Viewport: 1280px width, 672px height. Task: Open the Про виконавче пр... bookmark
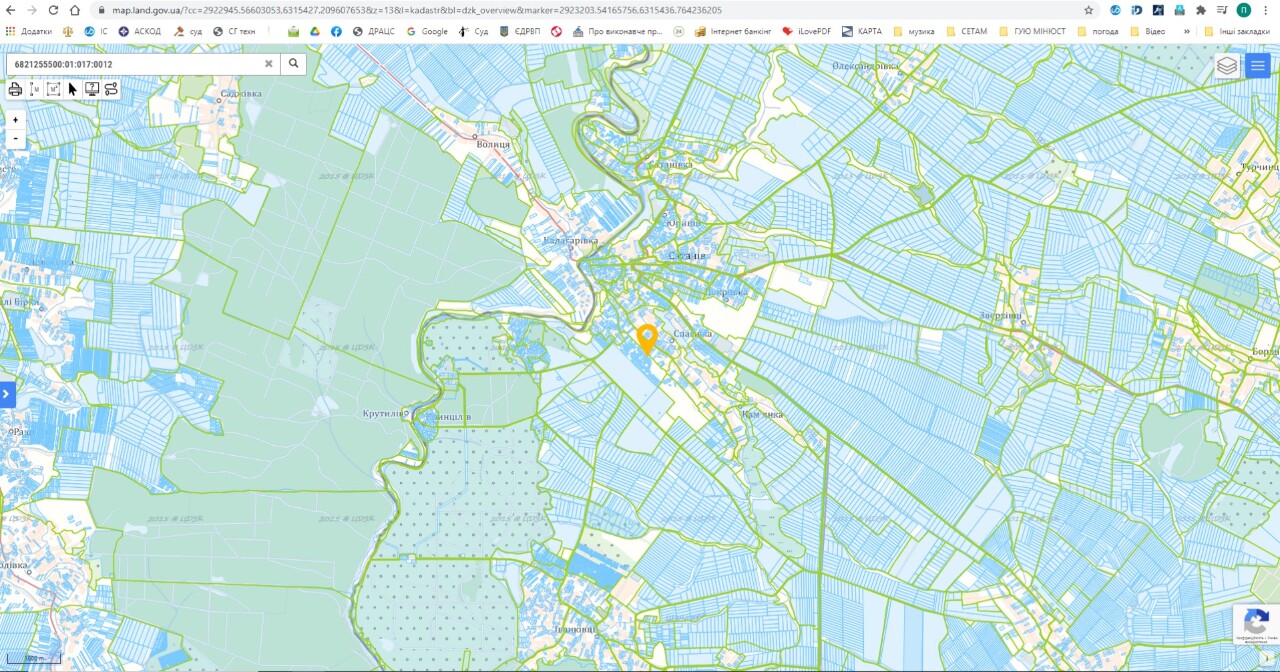[x=618, y=31]
